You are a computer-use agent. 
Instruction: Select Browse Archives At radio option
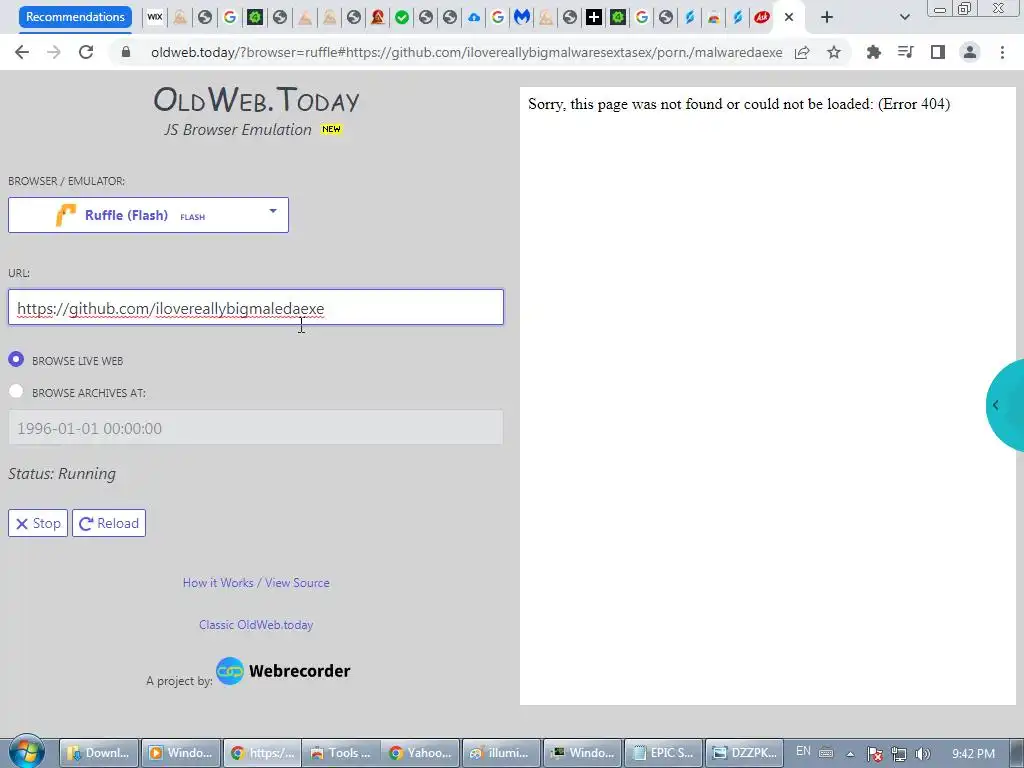16,391
